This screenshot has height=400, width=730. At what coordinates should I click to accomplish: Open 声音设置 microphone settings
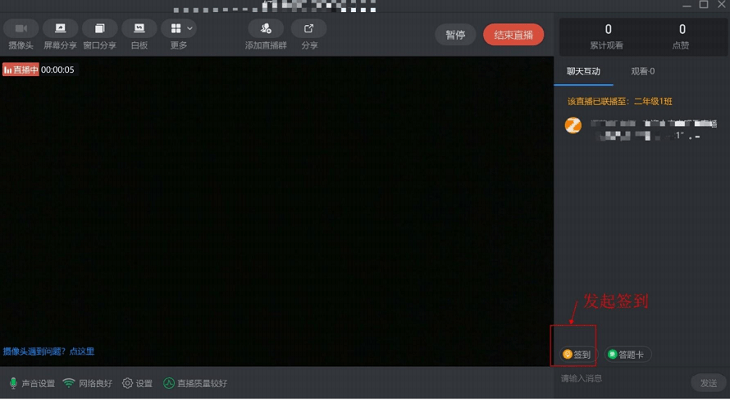[x=32, y=383]
